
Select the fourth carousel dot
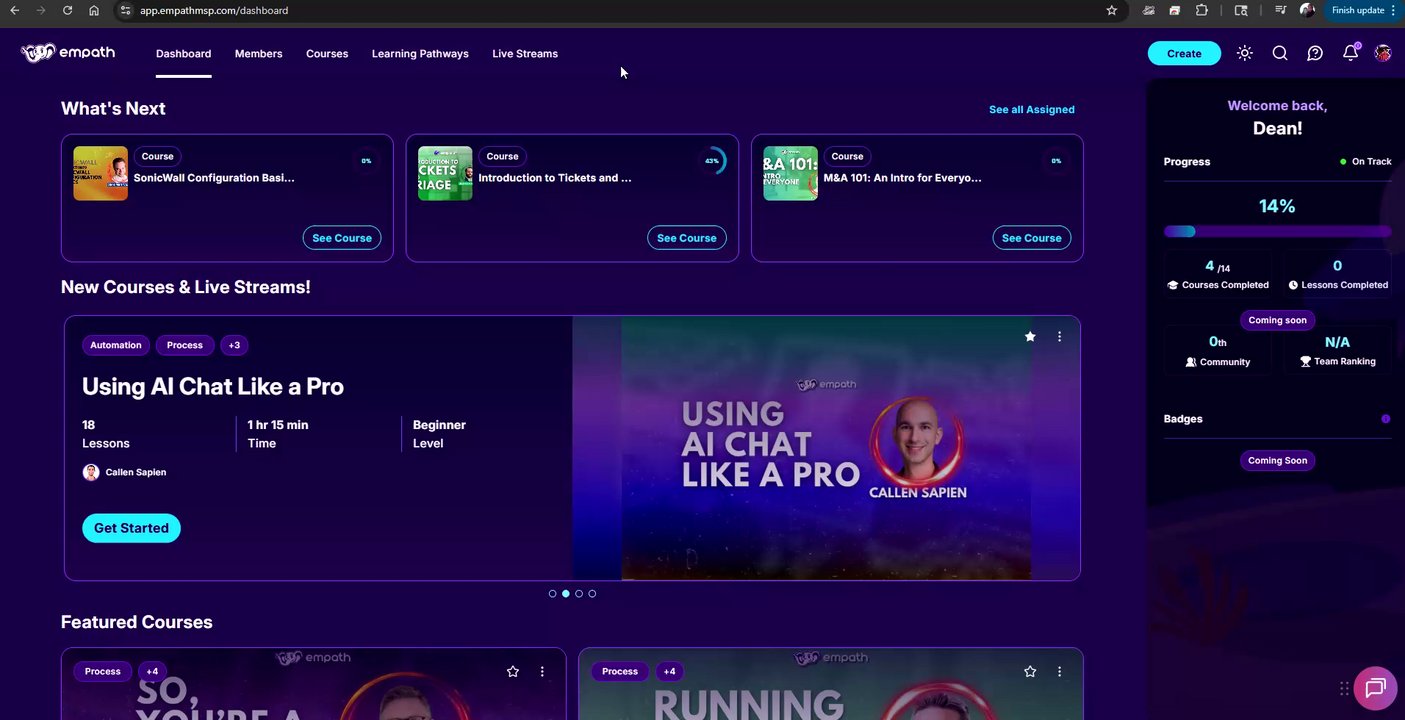tap(592, 594)
